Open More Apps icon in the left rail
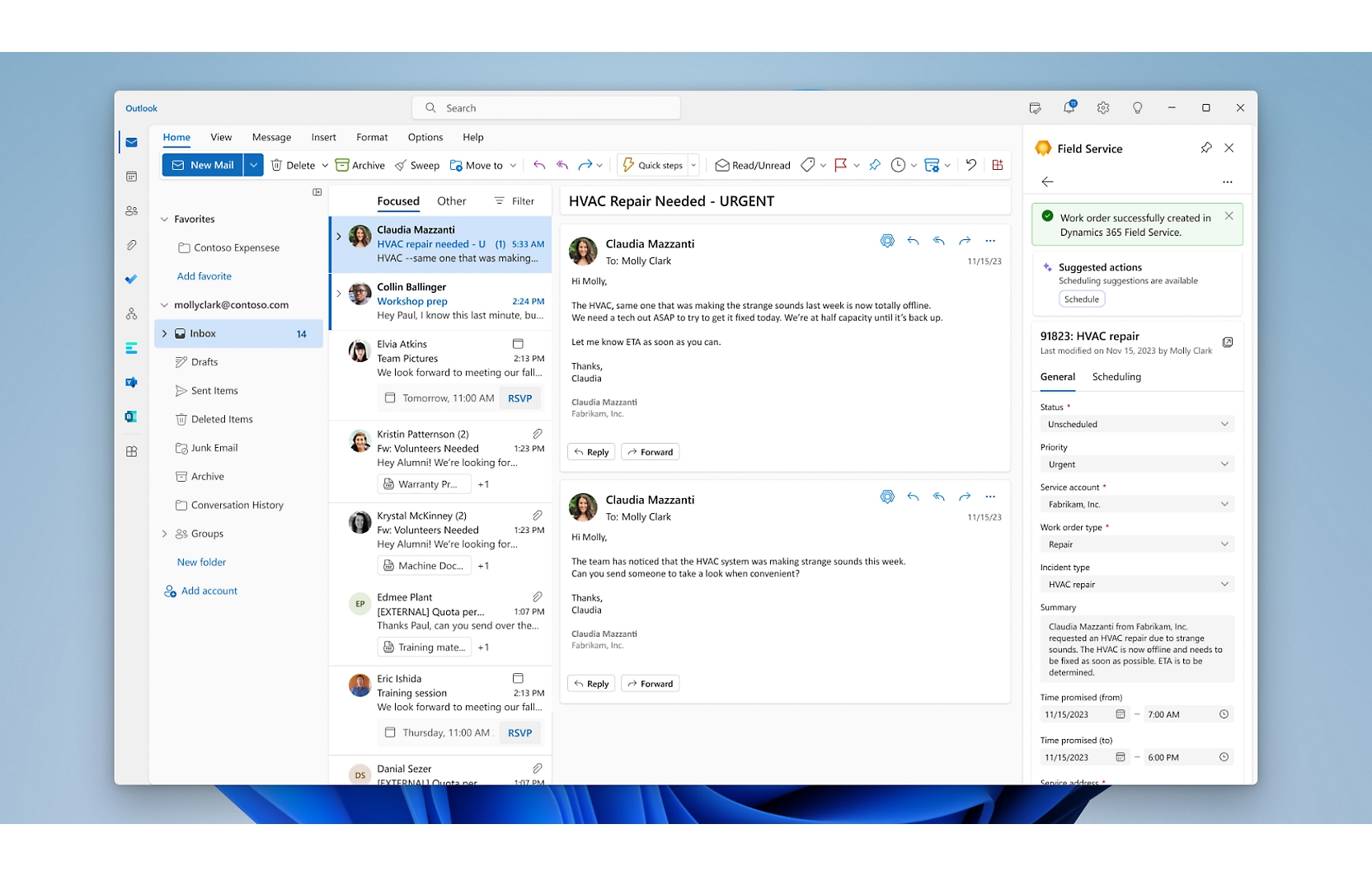The width and height of the screenshot is (1372, 876). (131, 451)
